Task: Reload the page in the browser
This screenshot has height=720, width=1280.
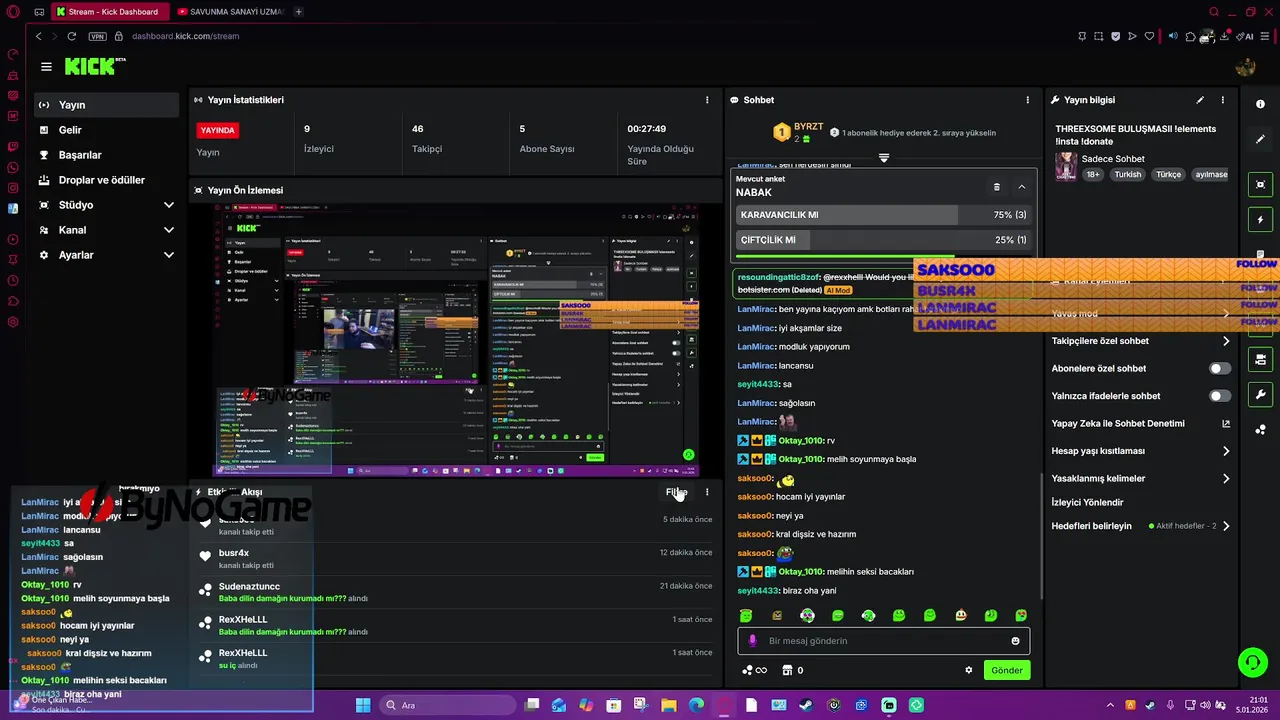Action: (72, 36)
